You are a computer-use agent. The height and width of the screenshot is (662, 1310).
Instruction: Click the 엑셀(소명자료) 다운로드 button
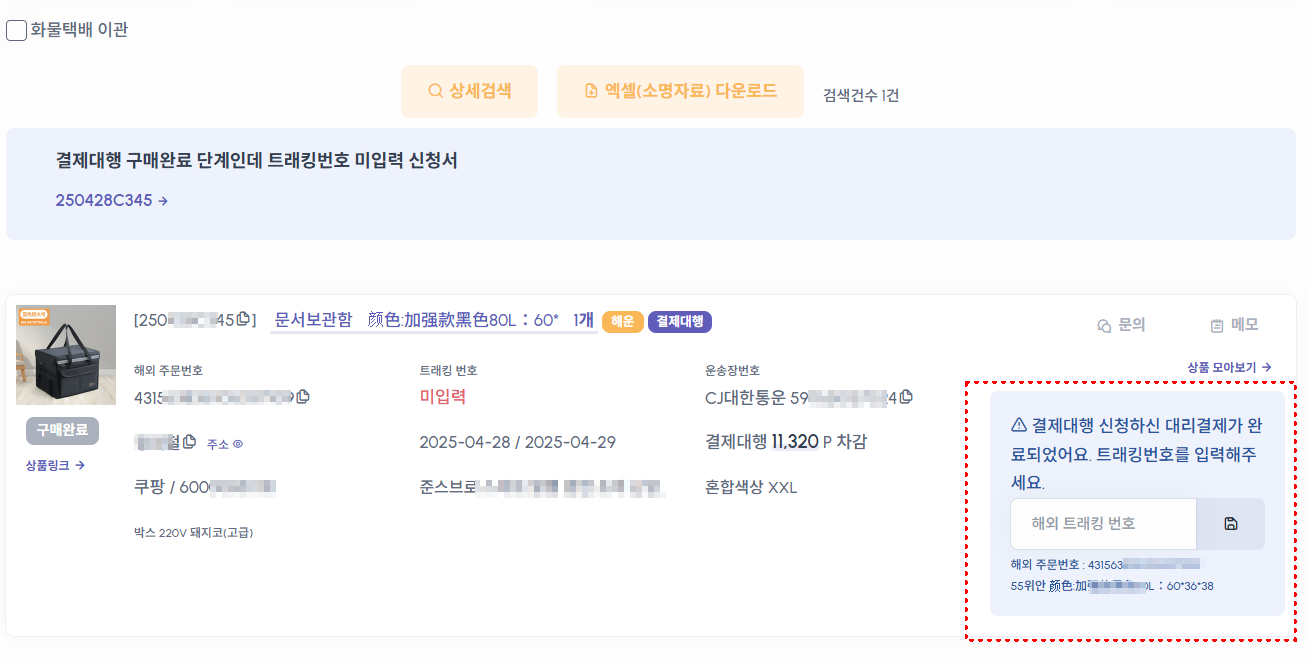point(680,90)
